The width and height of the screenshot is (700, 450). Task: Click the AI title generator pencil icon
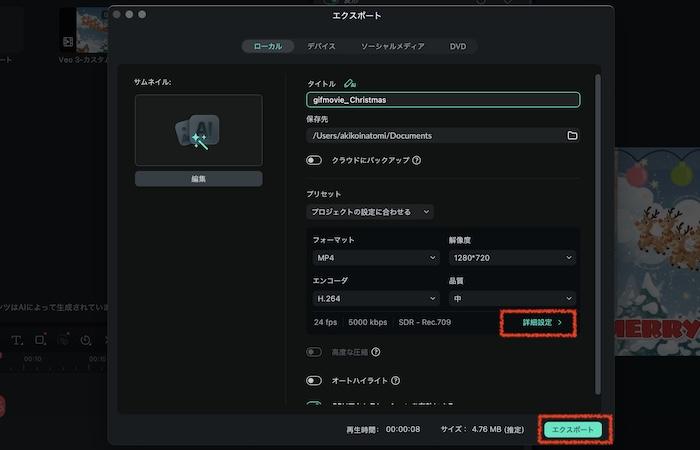pyautogui.click(x=350, y=83)
